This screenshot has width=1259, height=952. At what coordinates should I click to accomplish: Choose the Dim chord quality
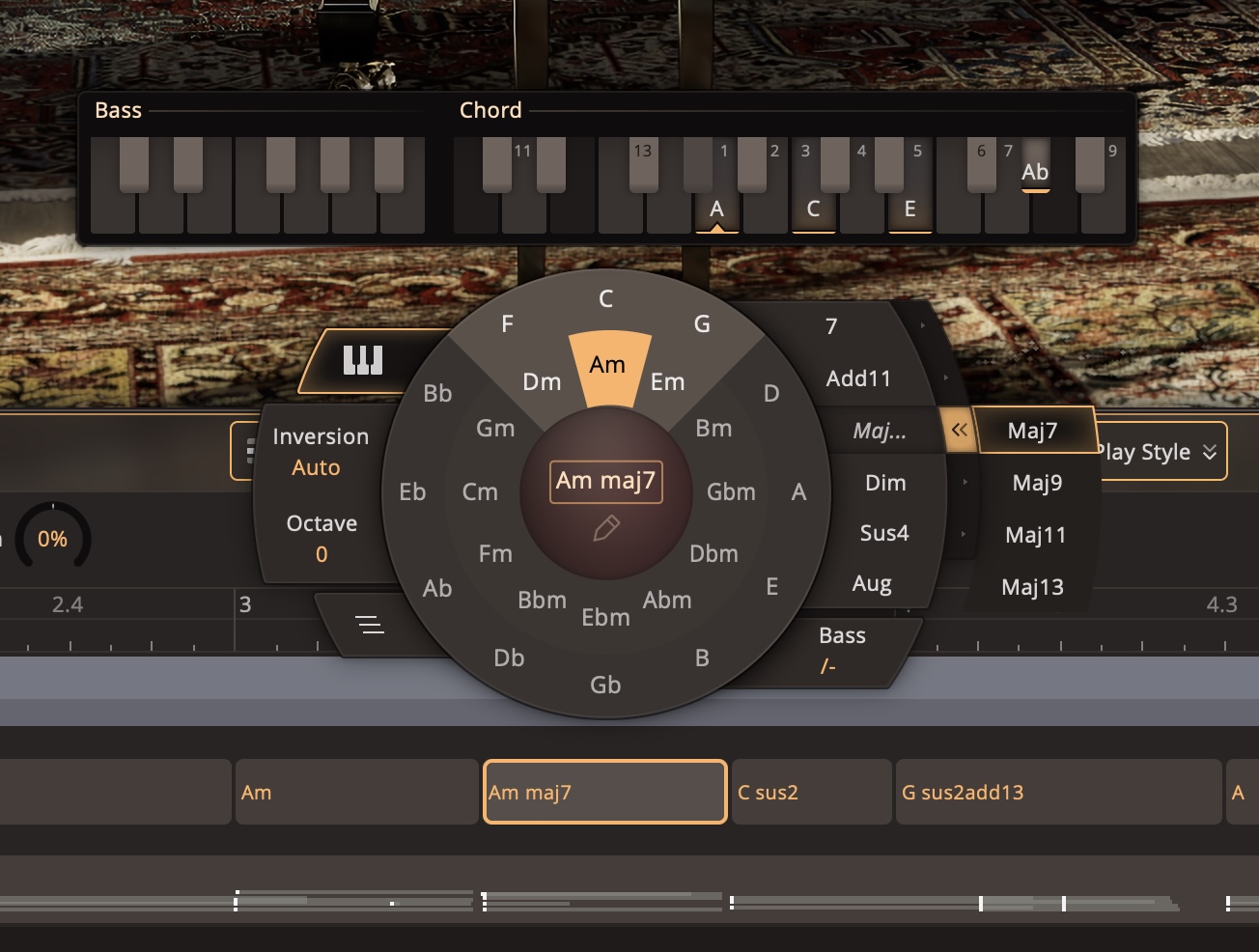tap(885, 483)
